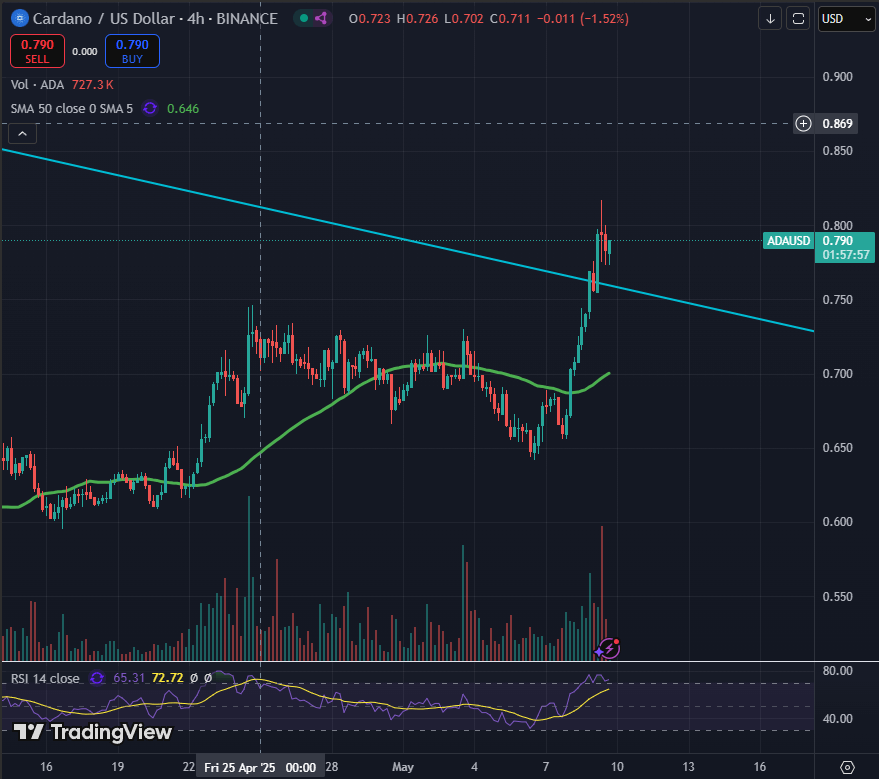Select the SMA 50 close indicator legend
879x779 pixels.
(x=72, y=109)
